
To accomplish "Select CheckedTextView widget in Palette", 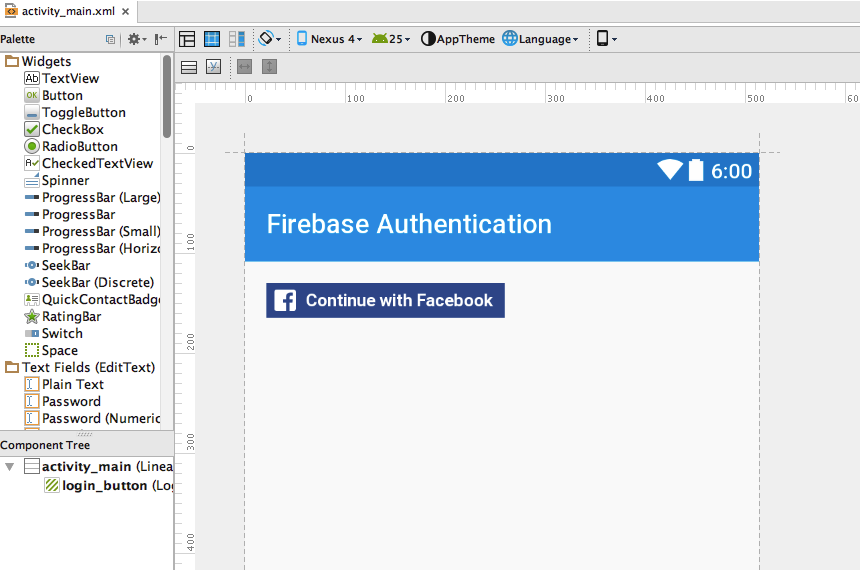I will tap(89, 163).
